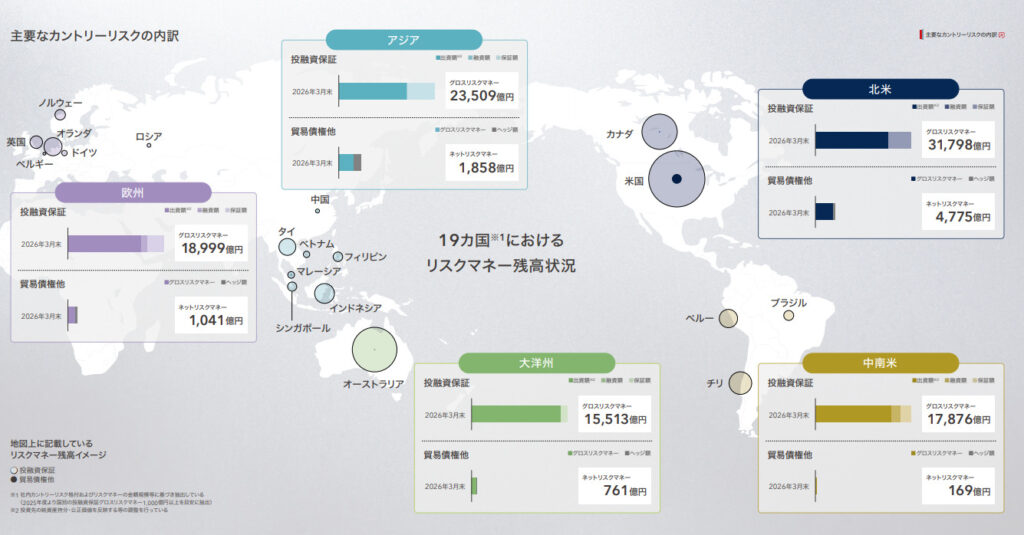Click the オランダ bubble on the map
The width and height of the screenshot is (1024, 535).
[x=53, y=146]
